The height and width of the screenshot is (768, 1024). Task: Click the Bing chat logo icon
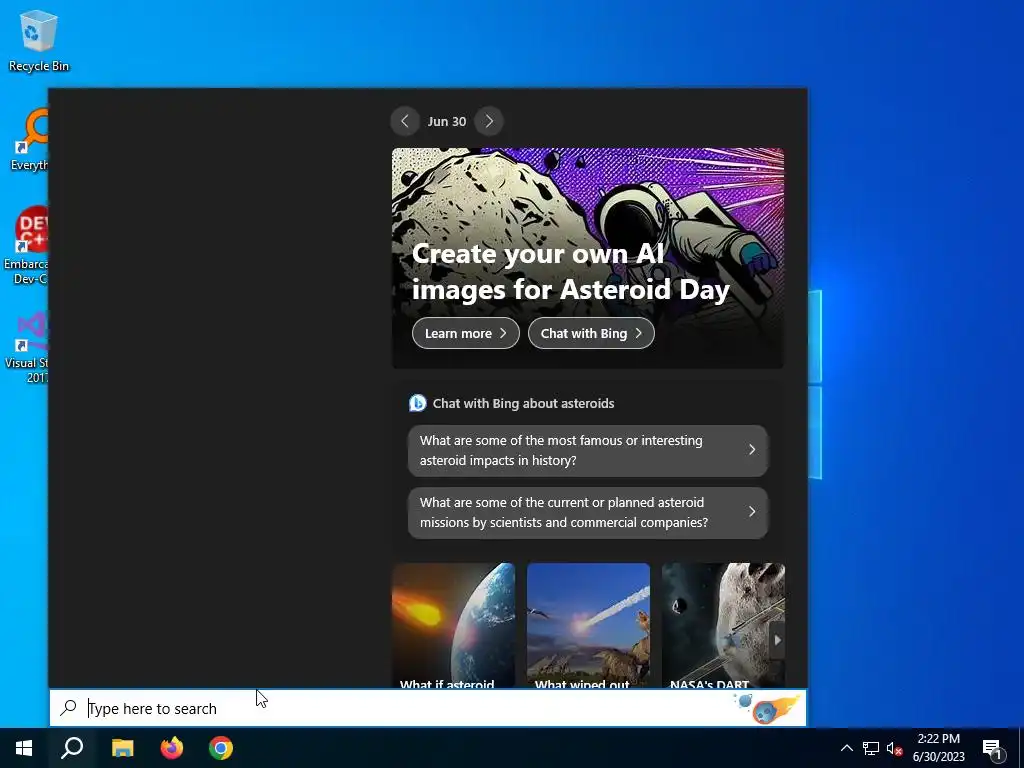click(x=417, y=404)
